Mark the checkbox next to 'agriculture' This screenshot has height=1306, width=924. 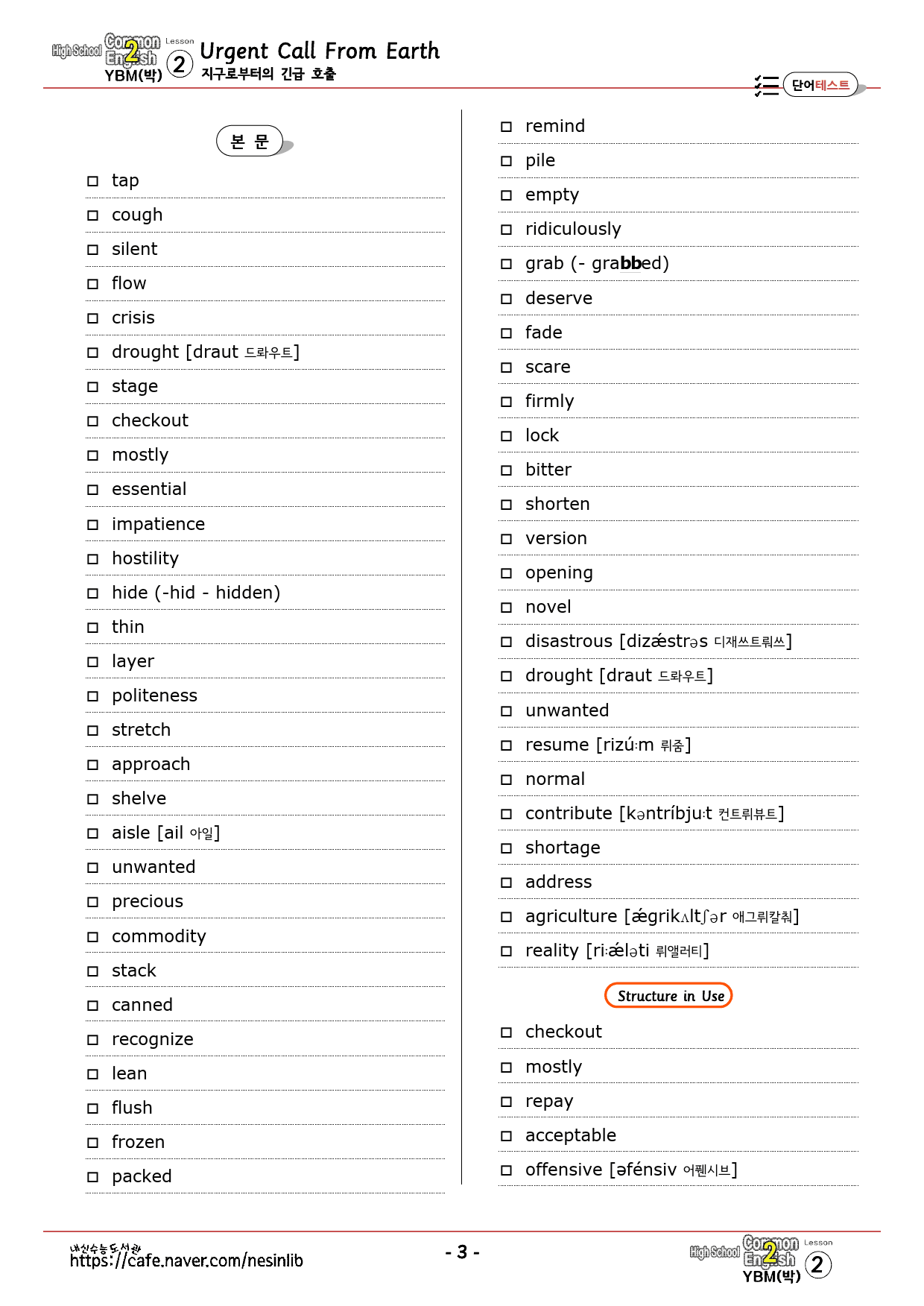(506, 917)
